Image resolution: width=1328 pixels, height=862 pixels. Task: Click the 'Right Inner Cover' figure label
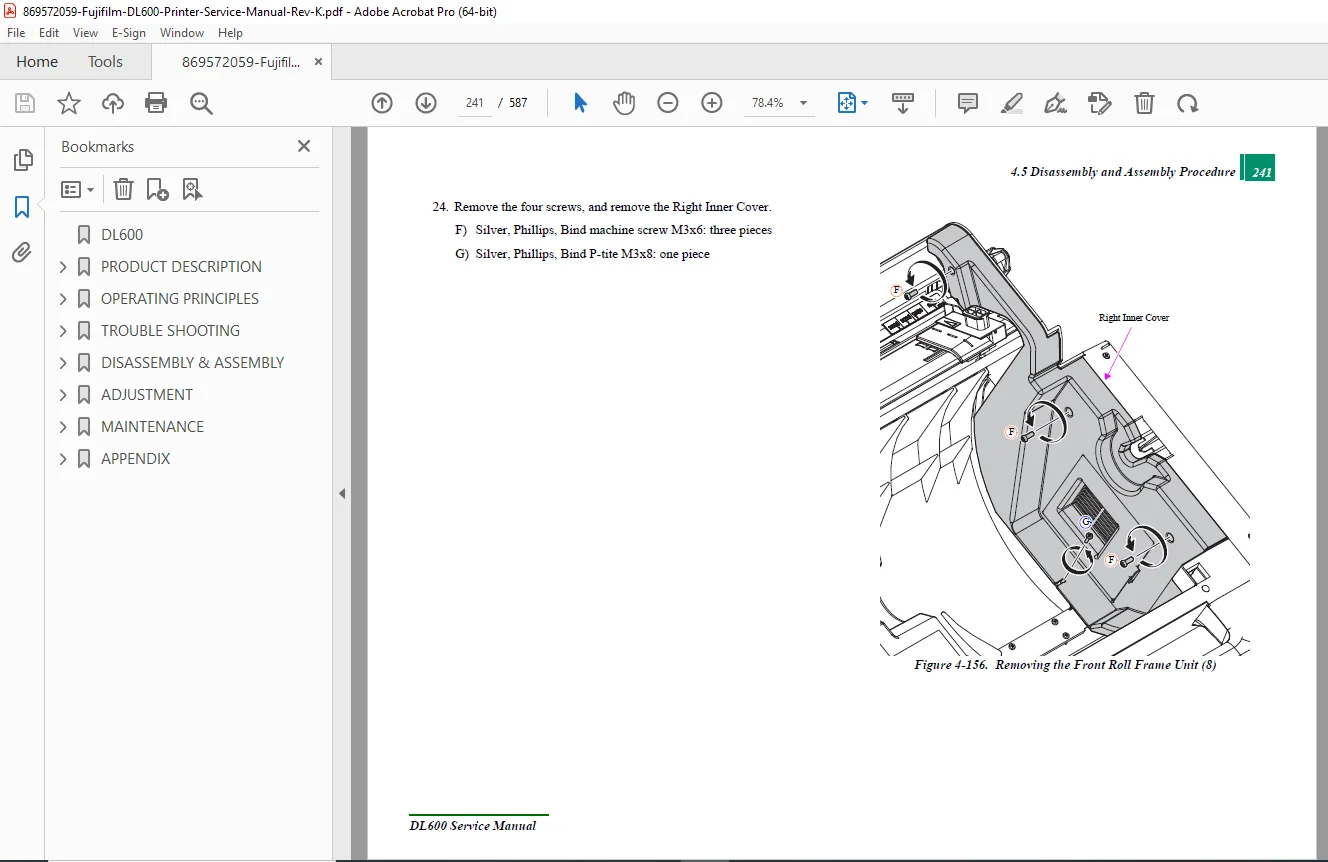pyautogui.click(x=1133, y=318)
